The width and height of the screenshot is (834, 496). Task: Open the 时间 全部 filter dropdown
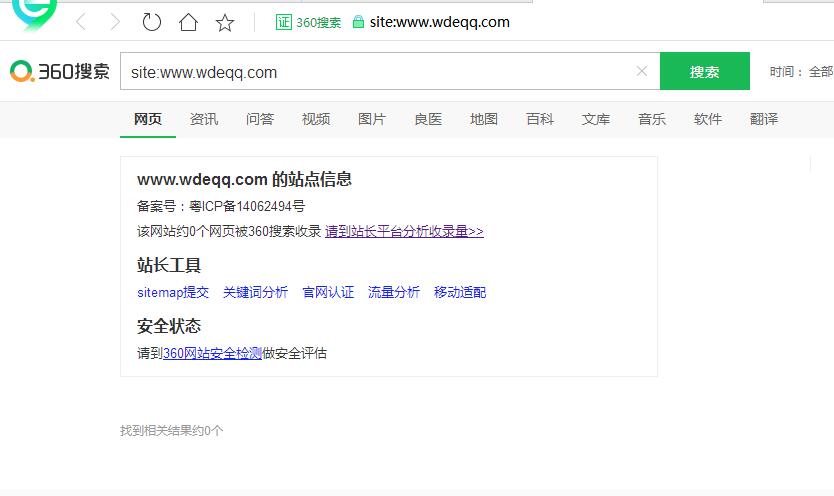(x=801, y=72)
